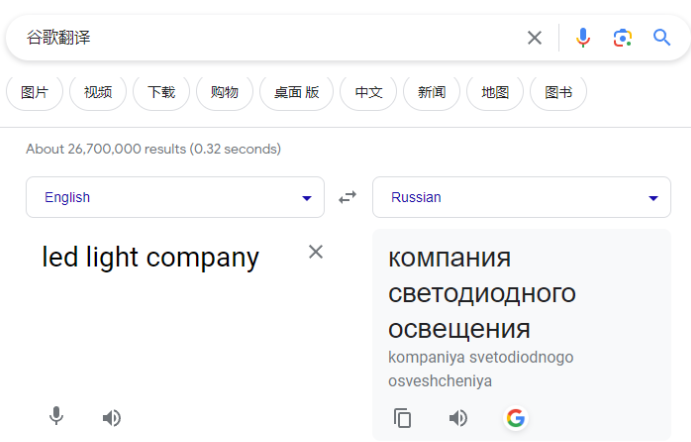Select the 购物 shopping filter
Image resolution: width=691 pixels, height=442 pixels.
tap(224, 93)
